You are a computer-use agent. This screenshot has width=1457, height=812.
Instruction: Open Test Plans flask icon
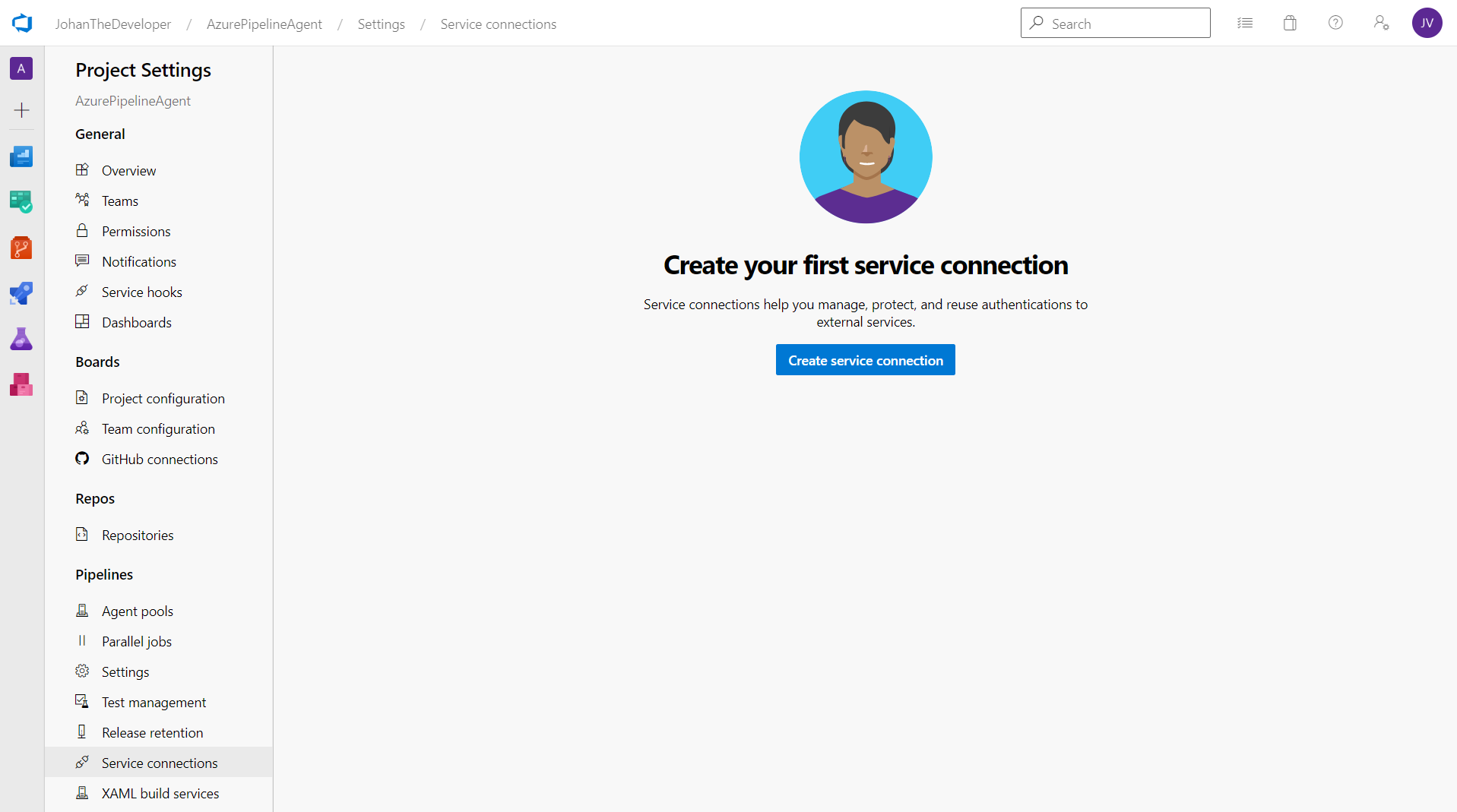point(21,339)
